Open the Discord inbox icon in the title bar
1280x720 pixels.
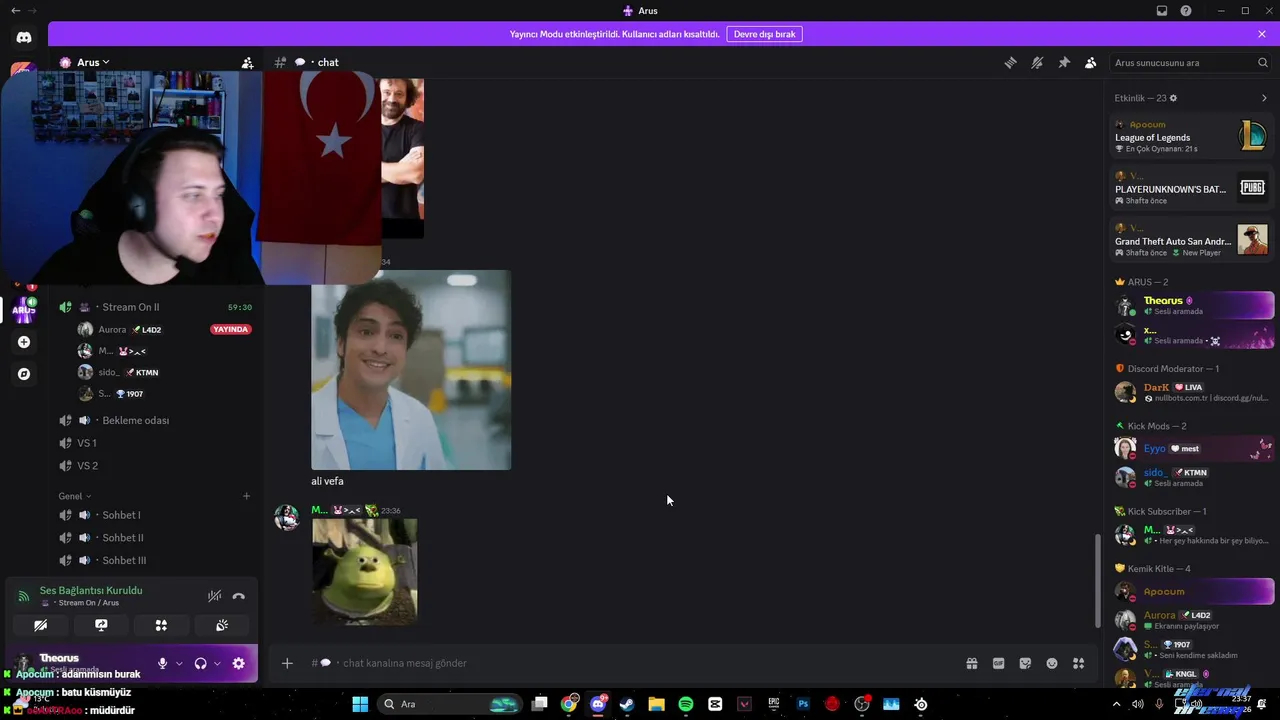pos(1162,11)
